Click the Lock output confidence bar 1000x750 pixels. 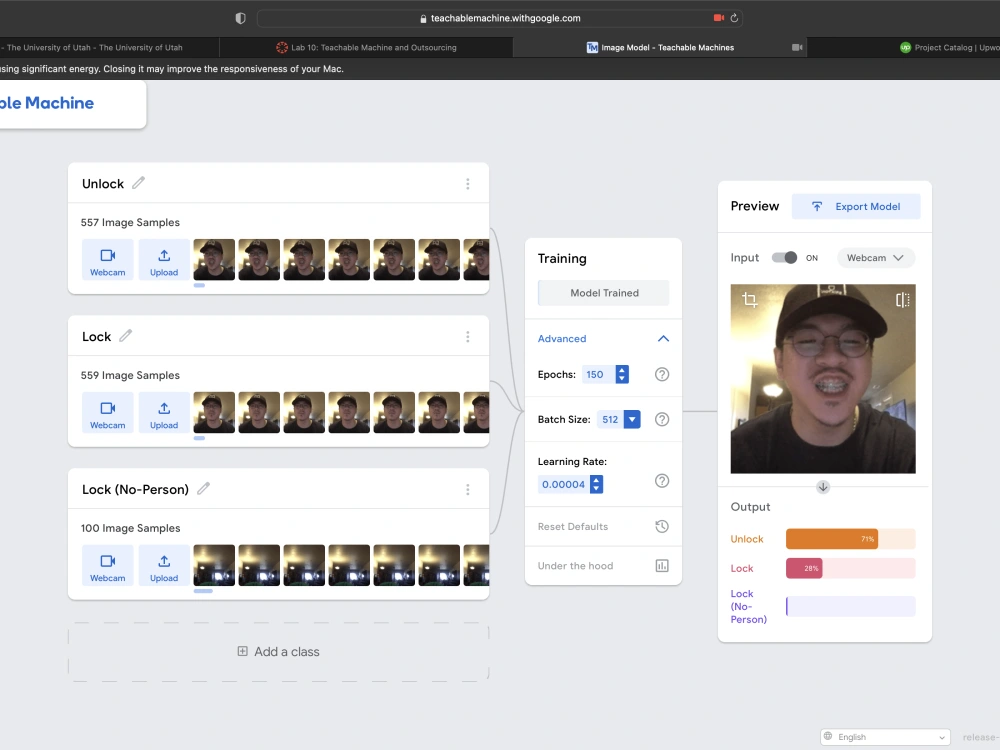851,568
